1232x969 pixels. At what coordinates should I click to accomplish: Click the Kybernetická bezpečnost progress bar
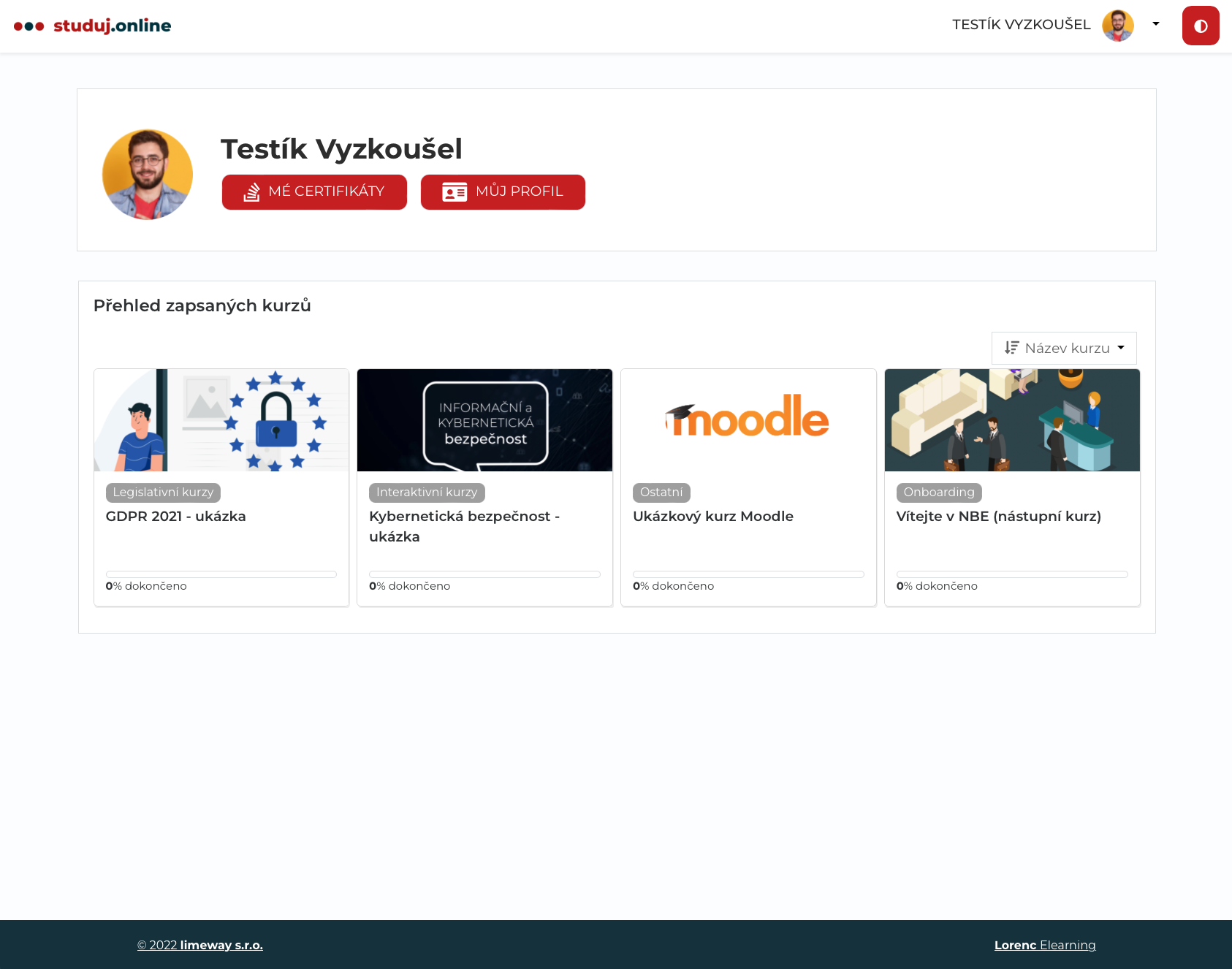click(484, 574)
